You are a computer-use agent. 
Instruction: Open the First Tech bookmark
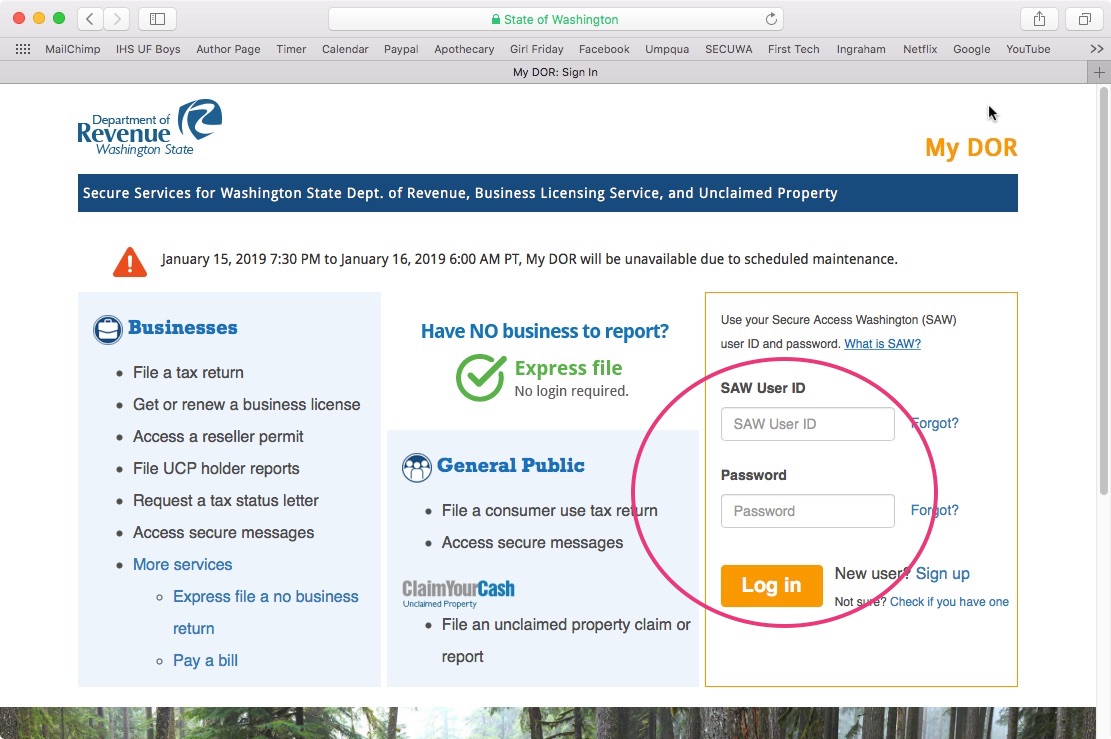(794, 49)
